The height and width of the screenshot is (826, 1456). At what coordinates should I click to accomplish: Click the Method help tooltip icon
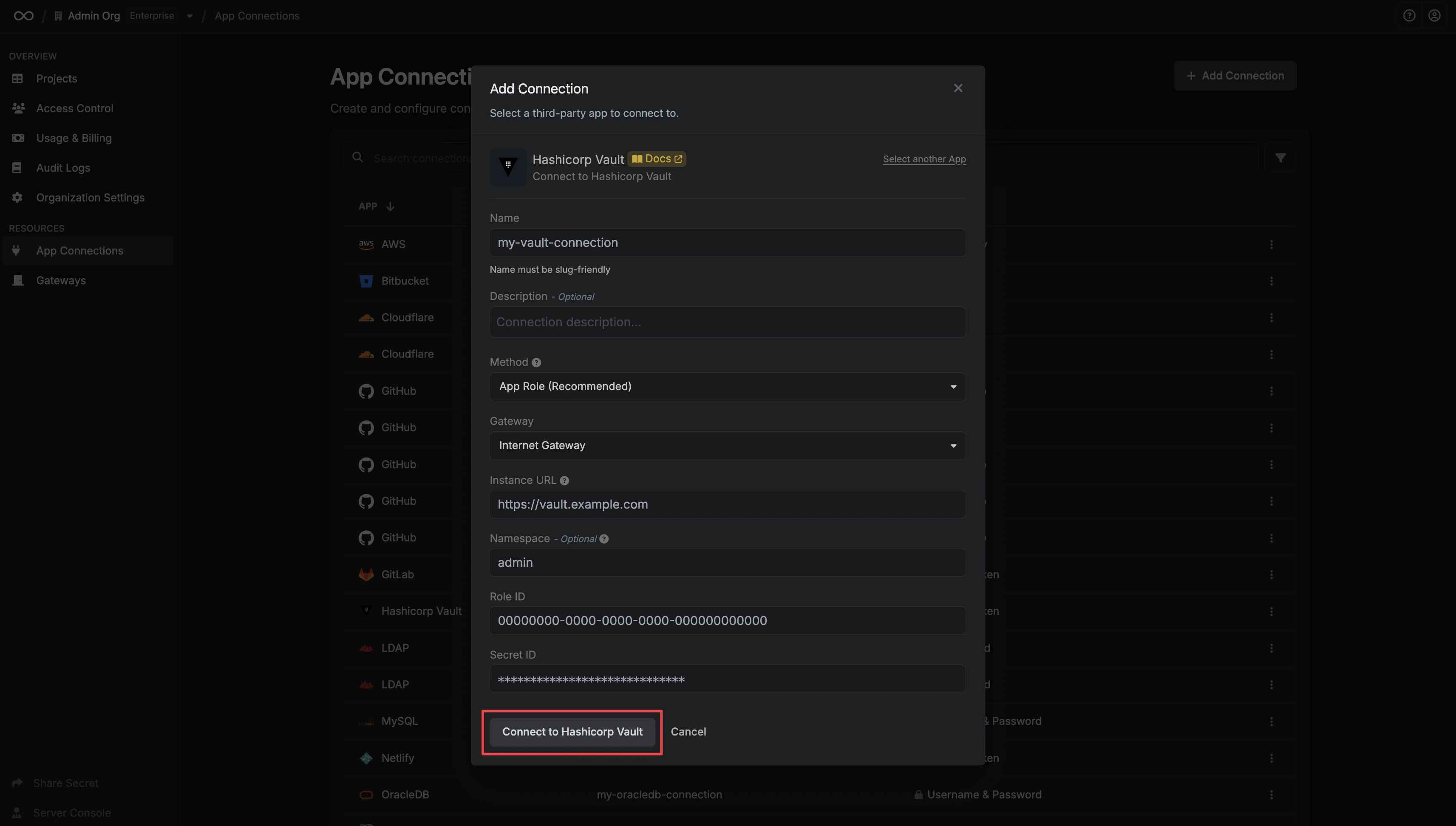[x=536, y=362]
